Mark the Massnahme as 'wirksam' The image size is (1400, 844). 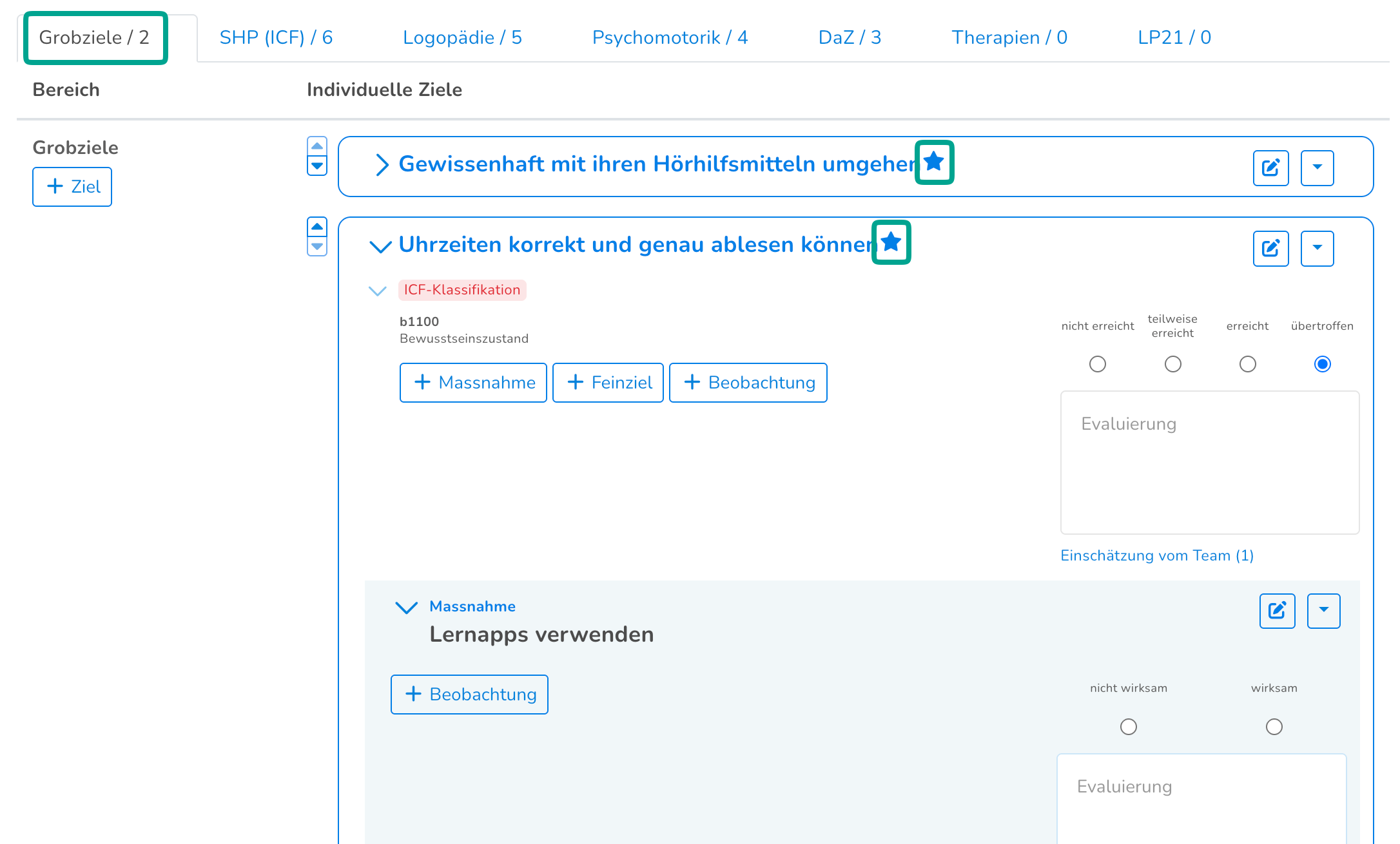tap(1274, 727)
